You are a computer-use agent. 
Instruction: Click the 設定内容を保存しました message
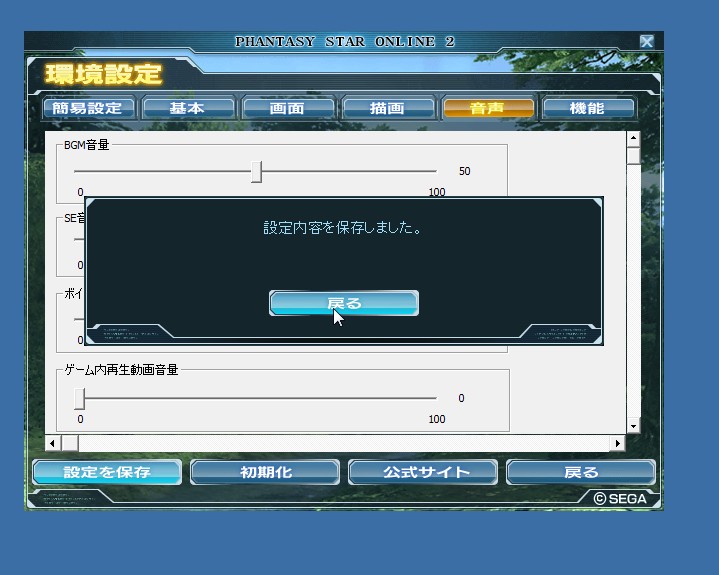(342, 227)
